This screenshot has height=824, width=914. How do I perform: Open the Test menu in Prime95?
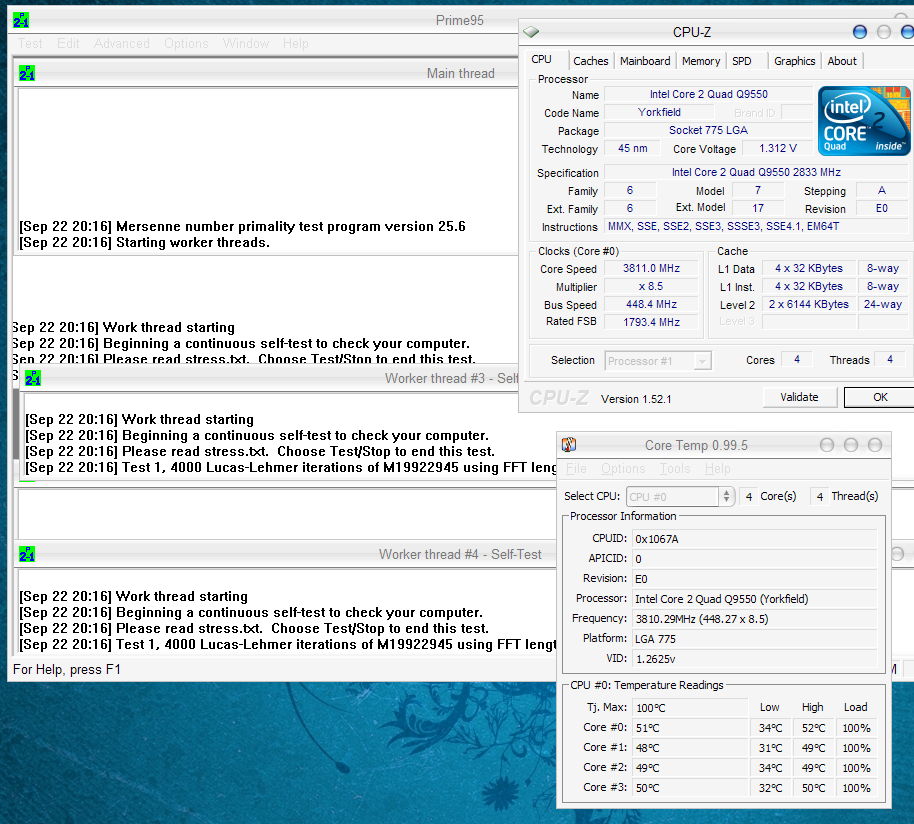tap(30, 44)
